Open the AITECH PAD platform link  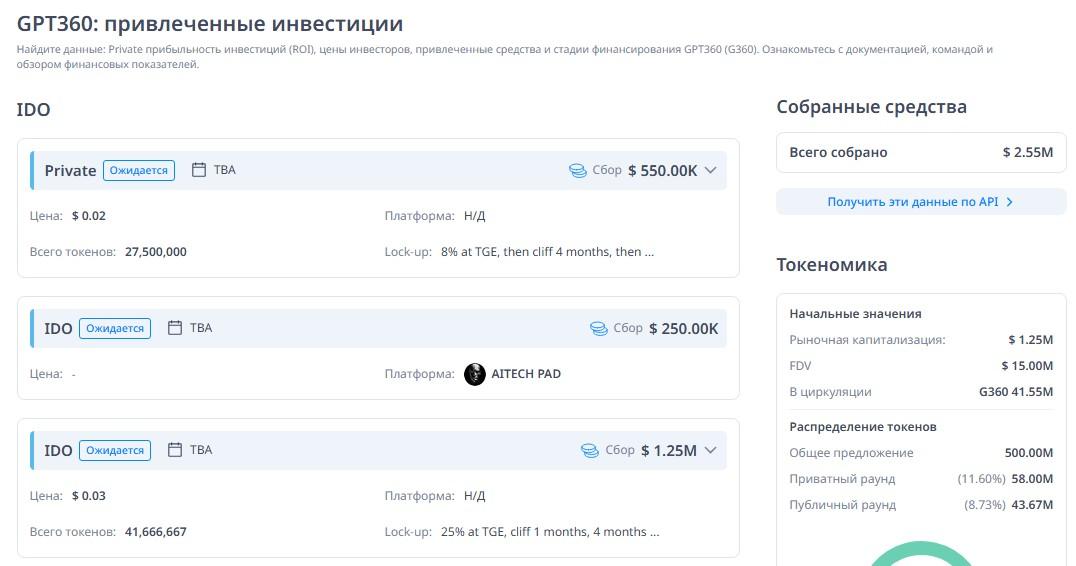[526, 374]
